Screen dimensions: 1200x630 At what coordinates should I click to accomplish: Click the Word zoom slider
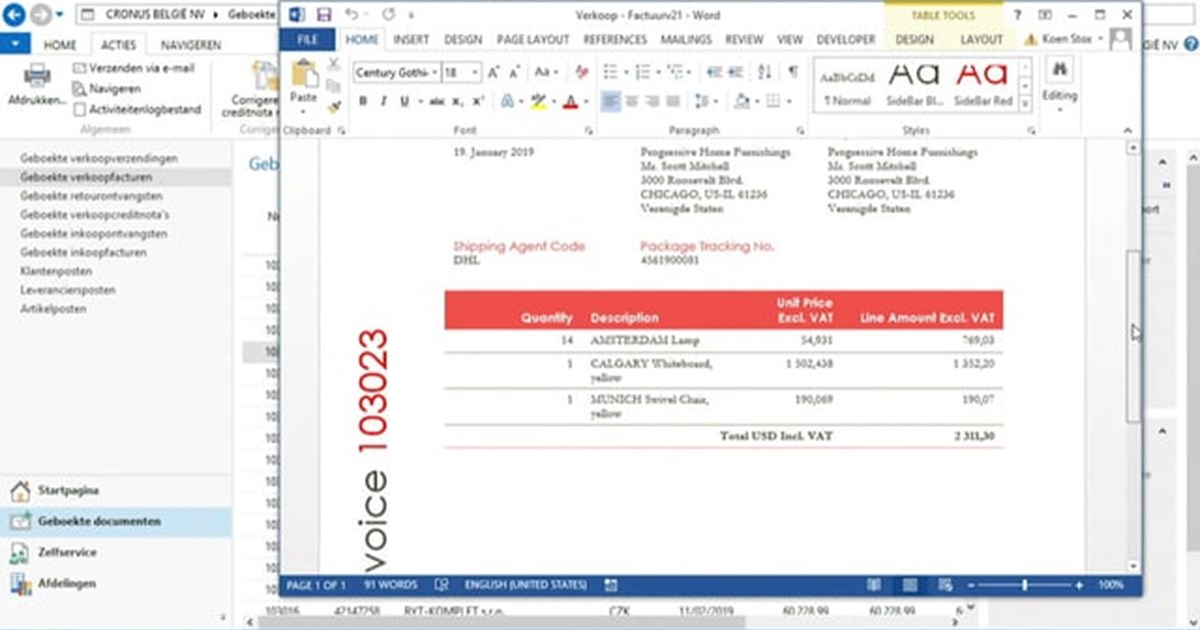point(1025,585)
